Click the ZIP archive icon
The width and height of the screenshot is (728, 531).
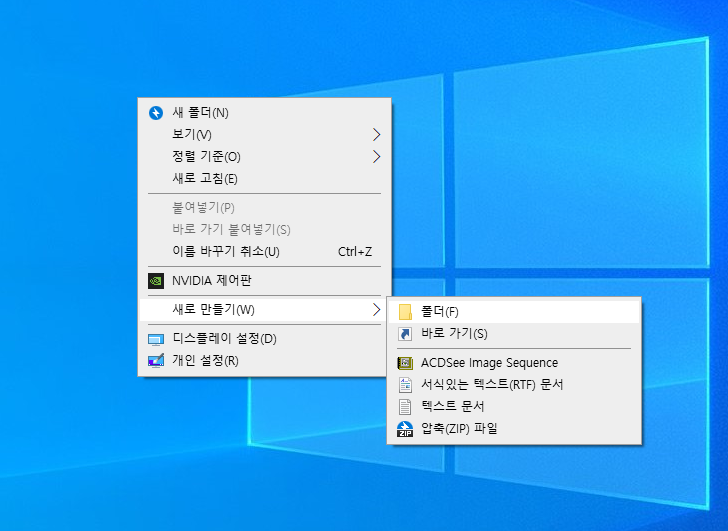(x=405, y=429)
